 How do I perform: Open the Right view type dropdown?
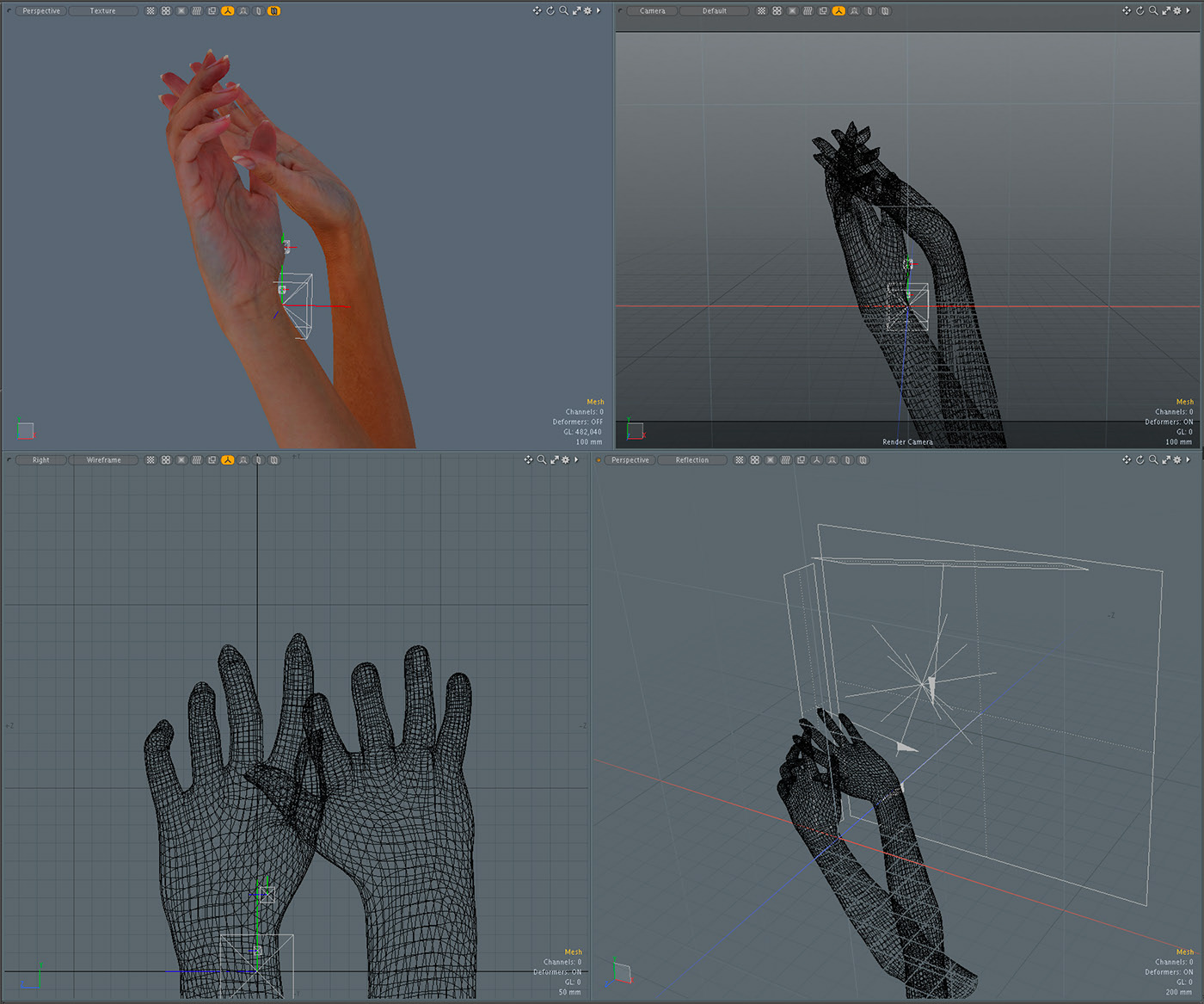pyautogui.click(x=40, y=460)
